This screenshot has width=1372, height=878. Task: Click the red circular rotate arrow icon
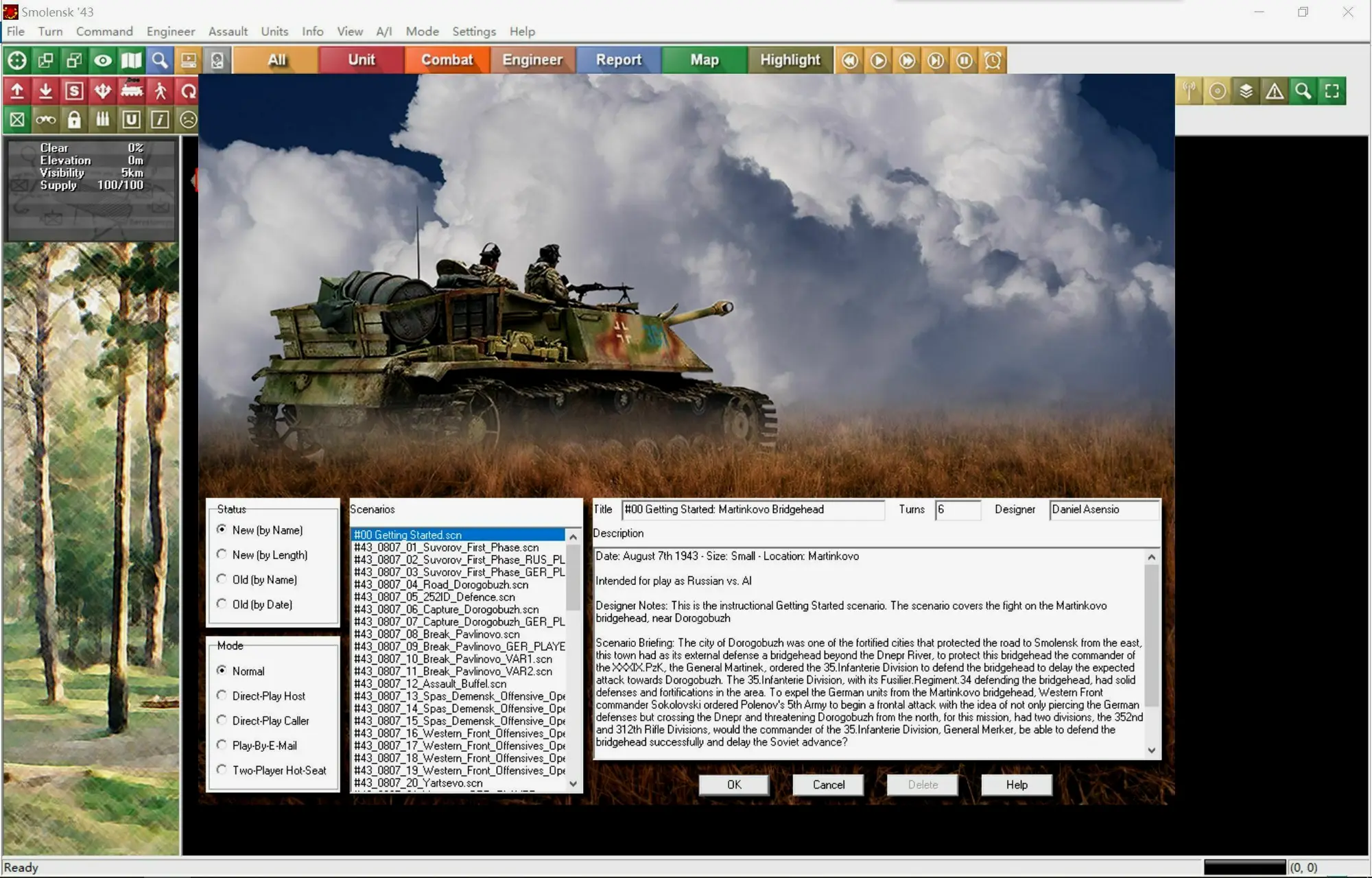[188, 91]
